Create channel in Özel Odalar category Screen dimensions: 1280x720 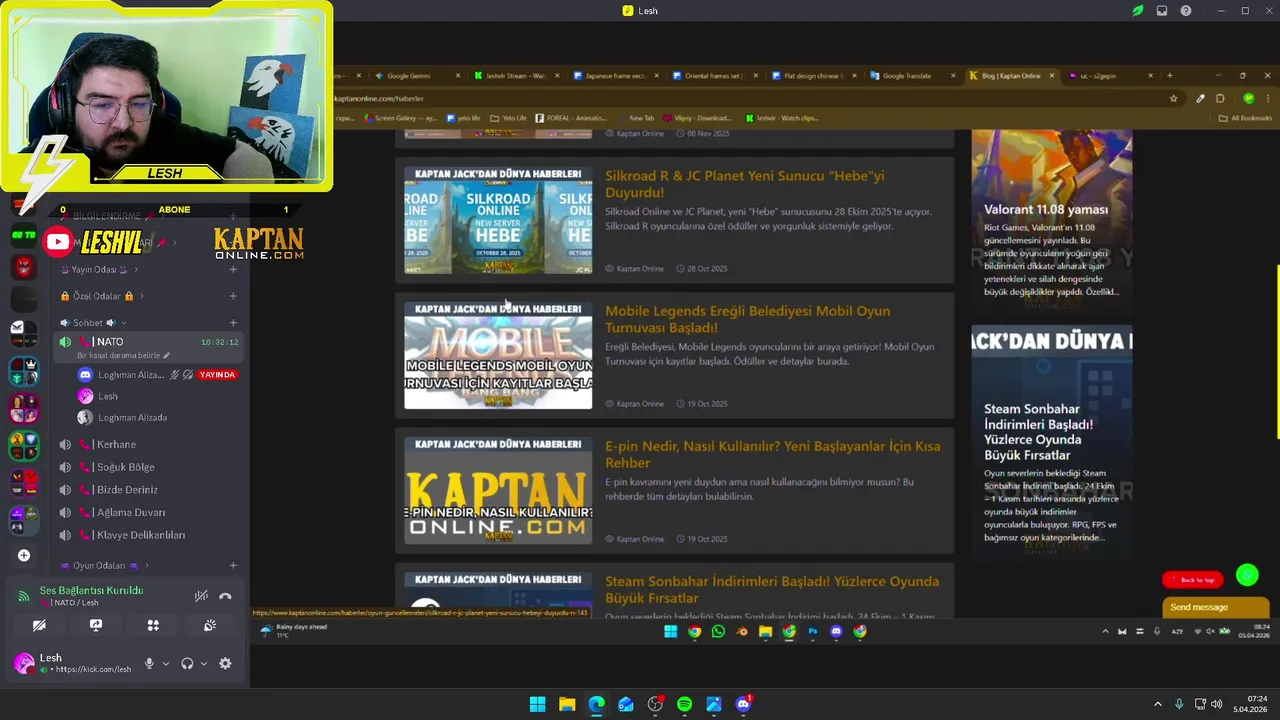tap(233, 296)
